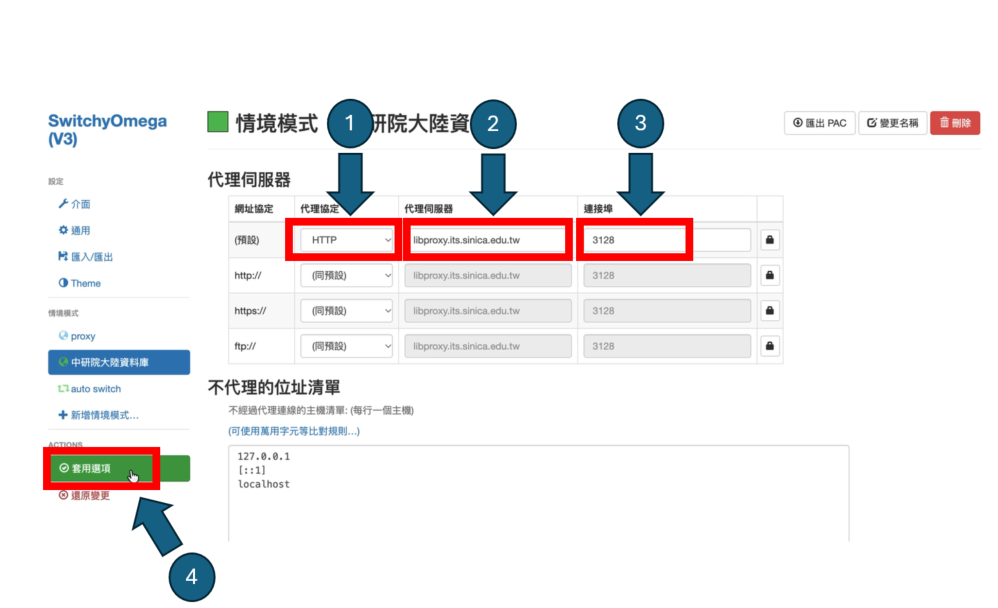This screenshot has height=608, width=998.
Task: Select the 中研院大陸資料庫 profile
Action: [x=119, y=362]
